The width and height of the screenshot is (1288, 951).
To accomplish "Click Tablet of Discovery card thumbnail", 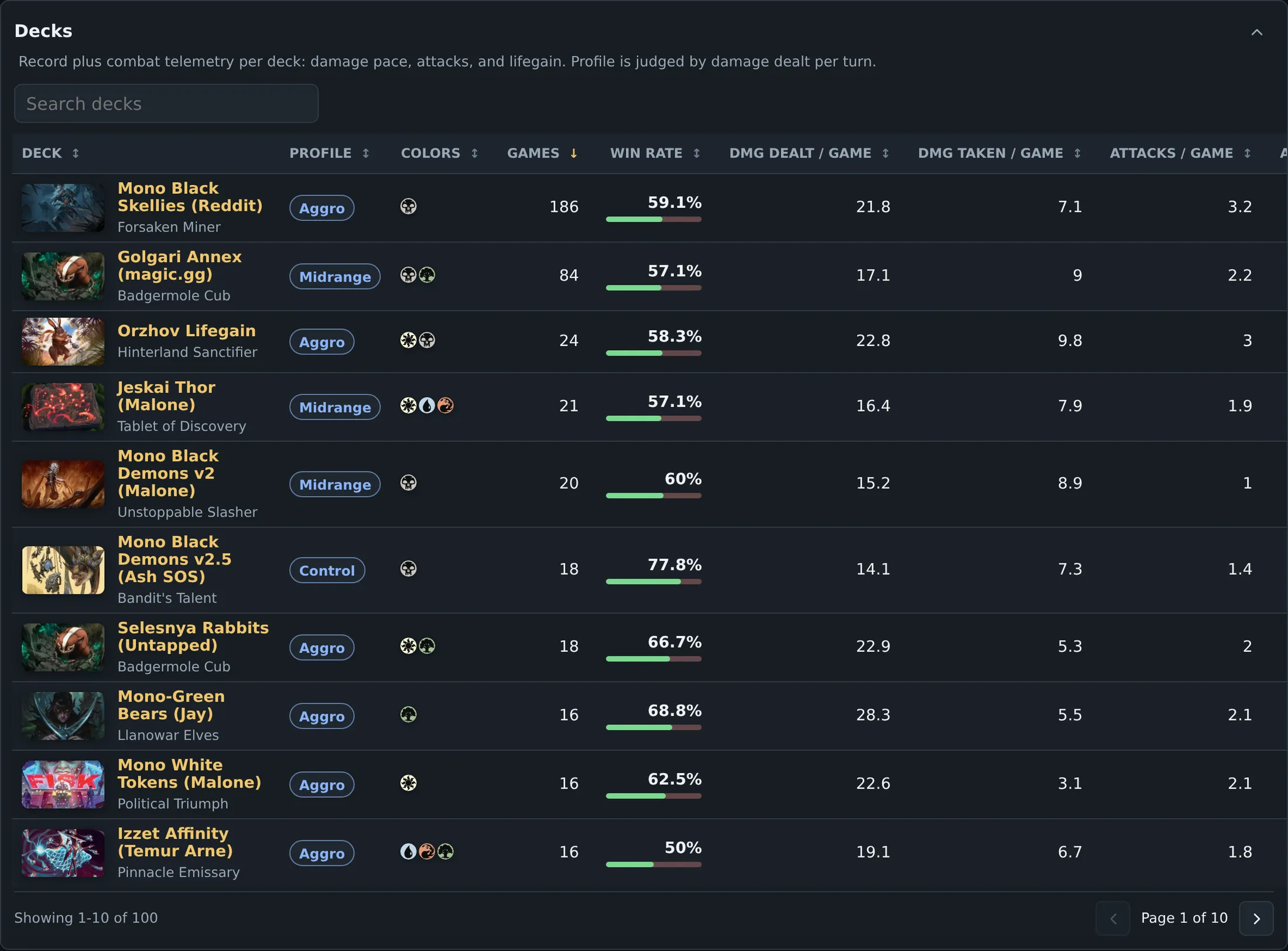I will coord(63,407).
